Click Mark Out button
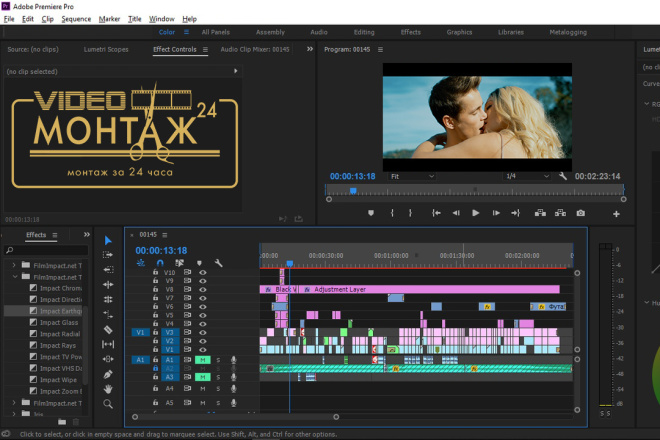The height and width of the screenshot is (440, 660). click(x=410, y=213)
